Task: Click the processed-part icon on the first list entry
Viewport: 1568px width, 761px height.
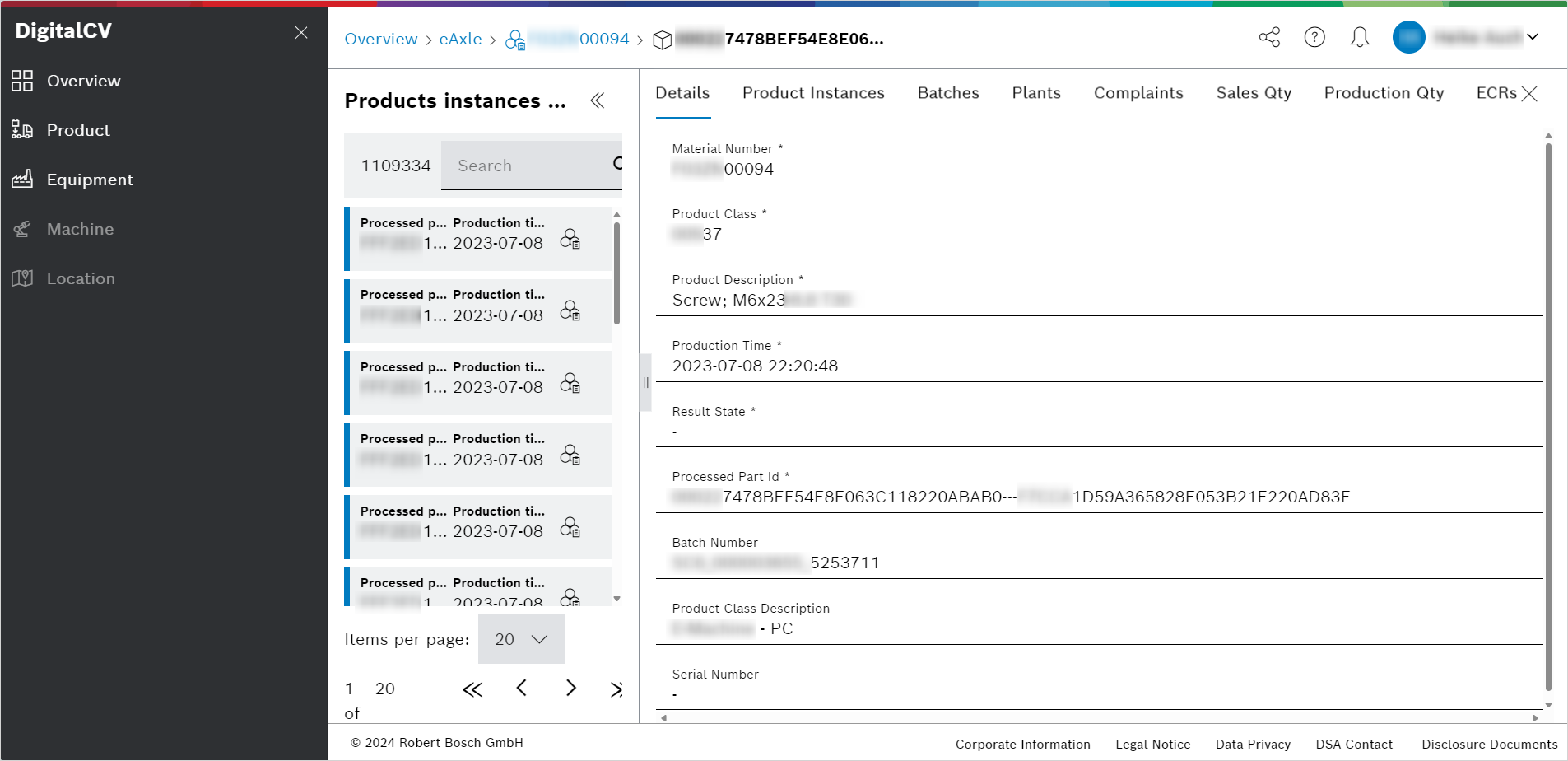Action: [571, 240]
